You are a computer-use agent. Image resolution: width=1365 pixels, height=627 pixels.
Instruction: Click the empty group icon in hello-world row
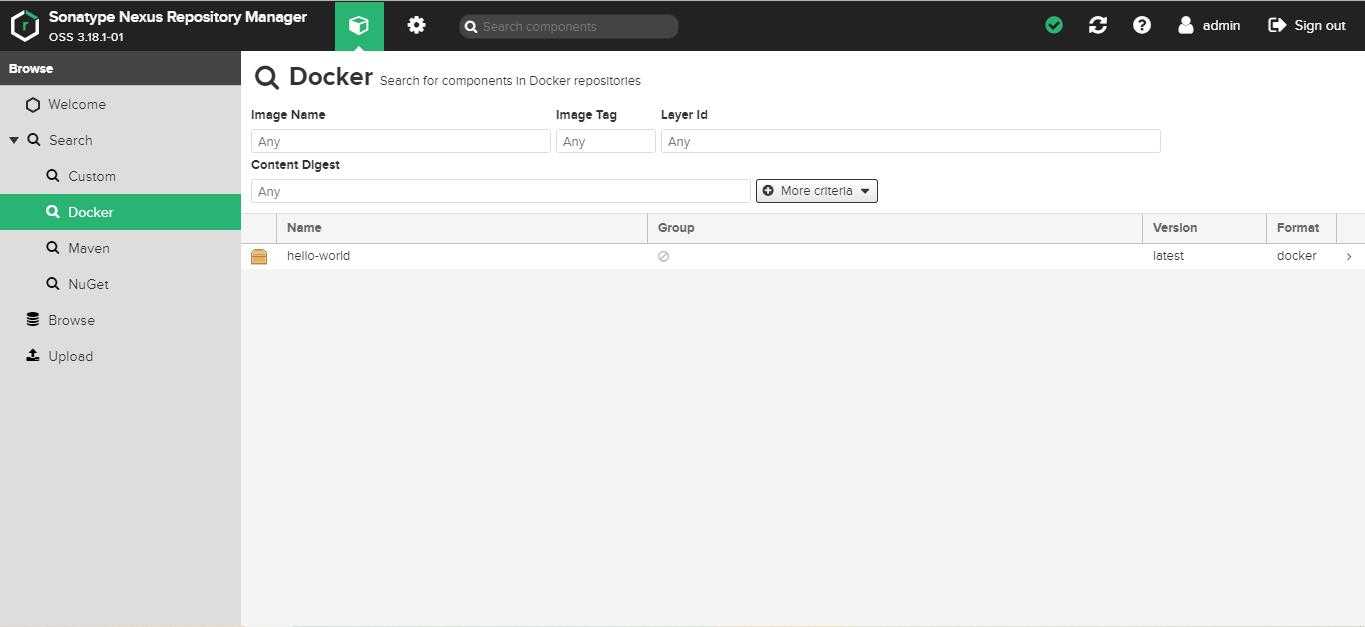(663, 256)
